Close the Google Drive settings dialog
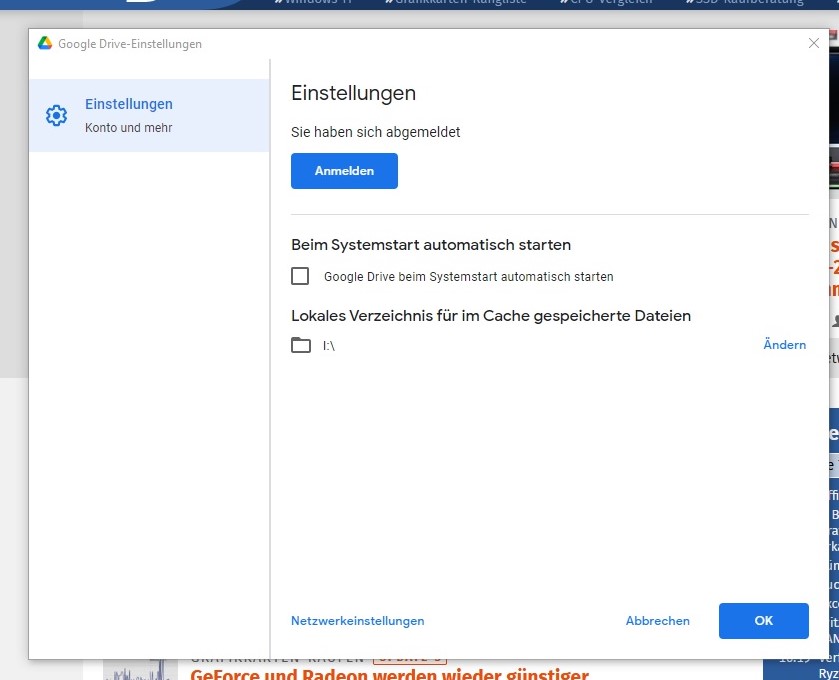This screenshot has width=839, height=680. point(813,43)
